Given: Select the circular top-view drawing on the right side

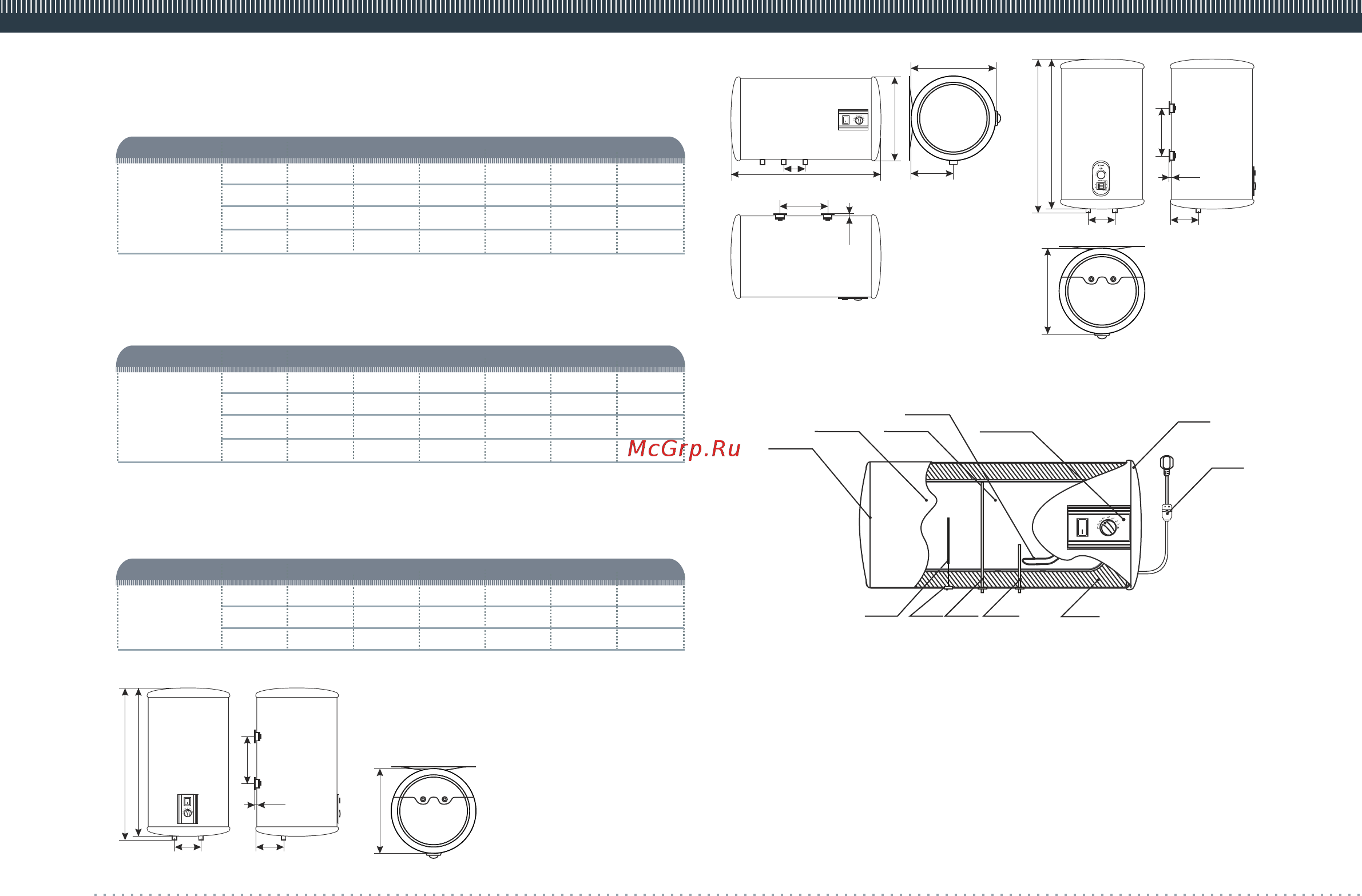Looking at the screenshot, I should (x=1102, y=292).
